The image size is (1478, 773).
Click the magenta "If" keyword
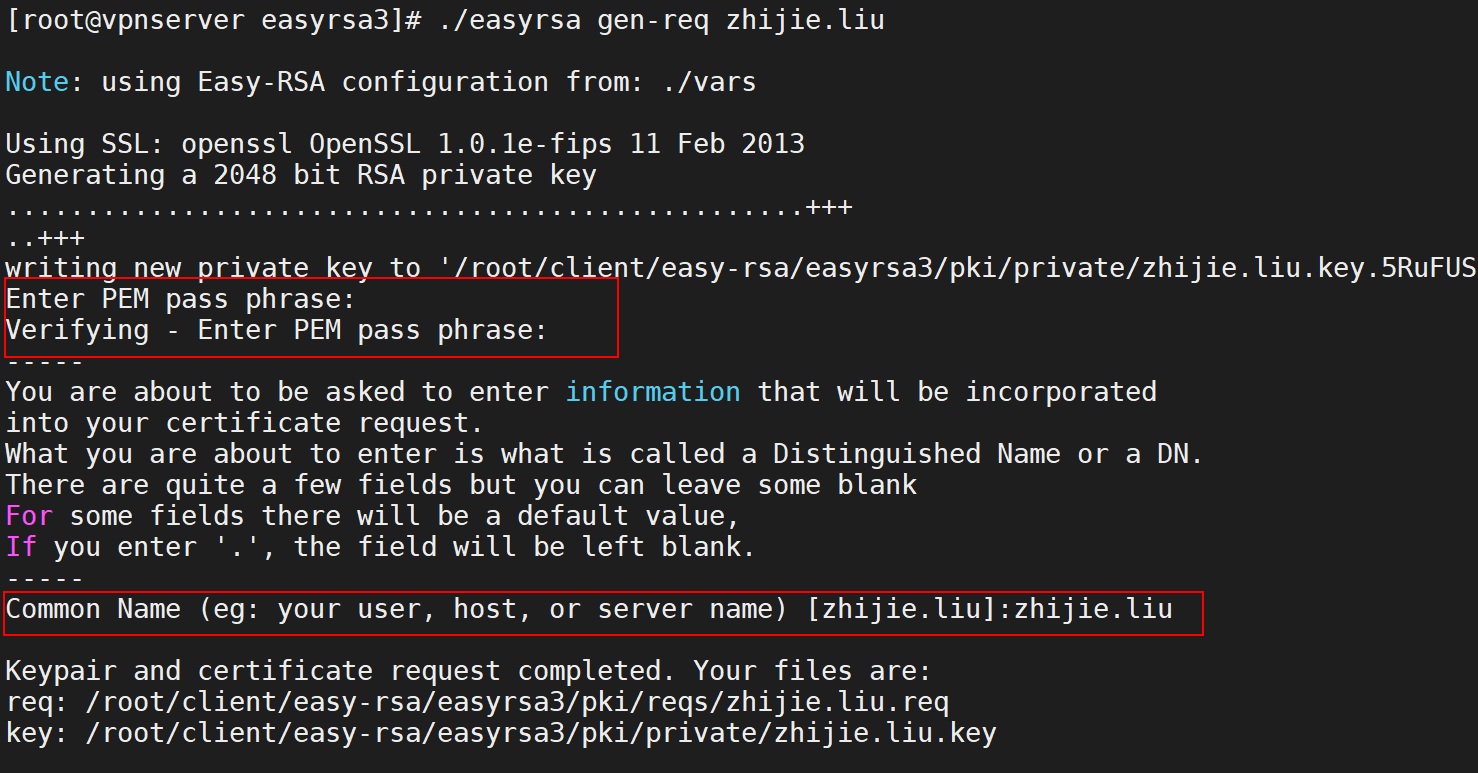pyautogui.click(x=21, y=547)
